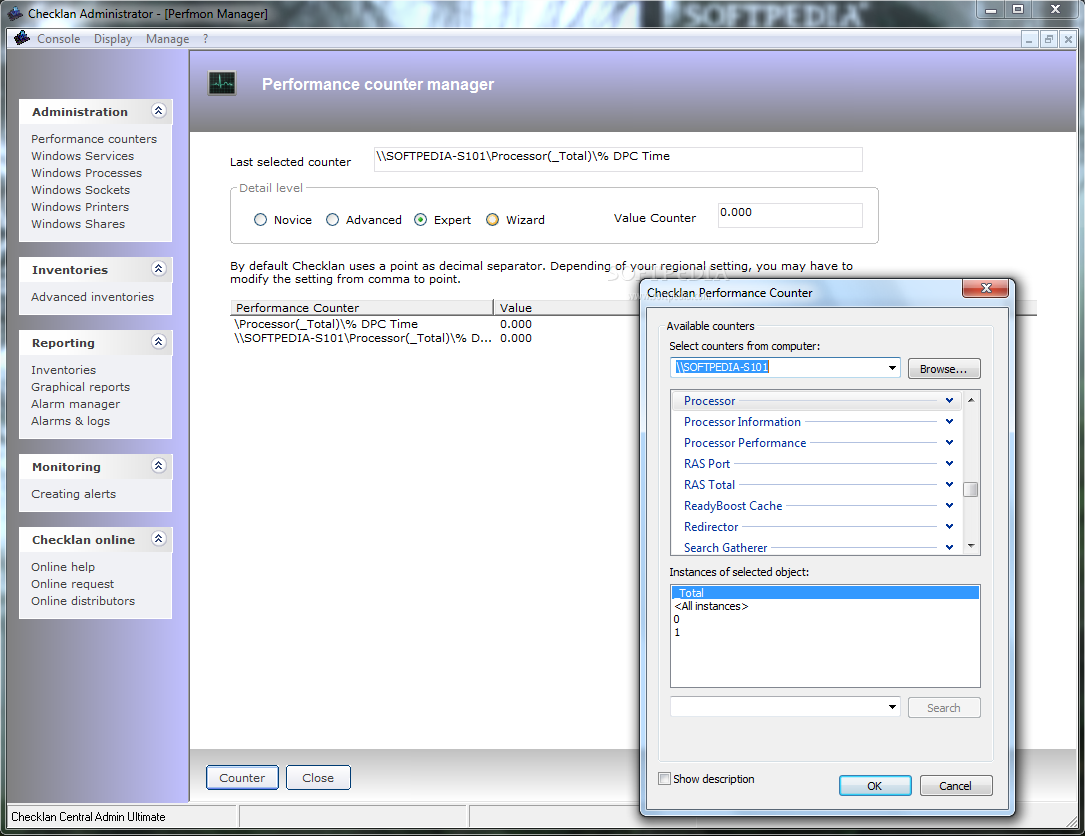The image size is (1085, 836).
Task: Click the counter list scroll up arrow
Action: pos(971,400)
